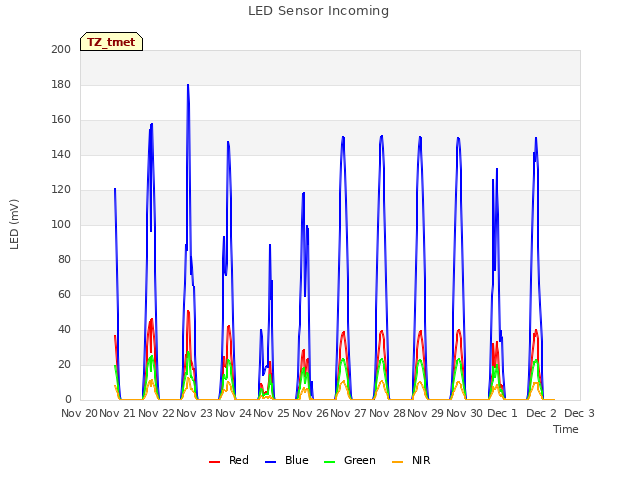Screen dimensions: 640x480
Task: Toggle the Green legend entry
Action: pyautogui.click(x=349, y=460)
